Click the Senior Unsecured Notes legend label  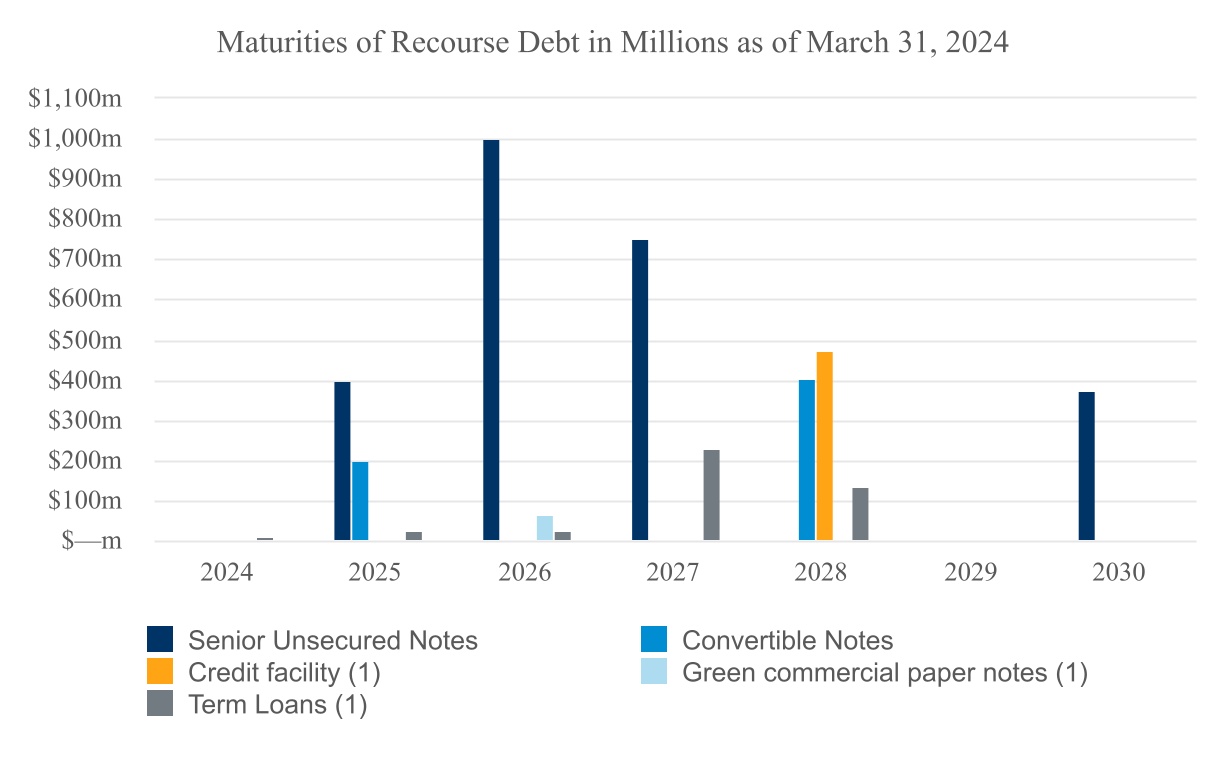(333, 640)
